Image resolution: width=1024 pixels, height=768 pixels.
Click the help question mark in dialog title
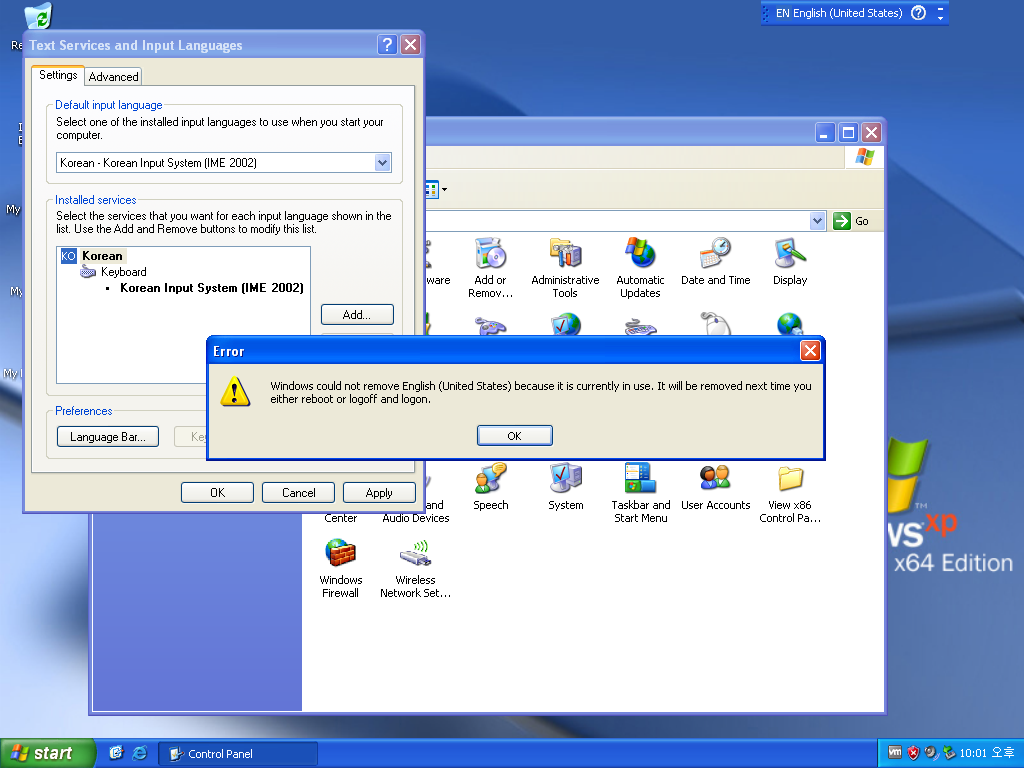click(x=387, y=44)
